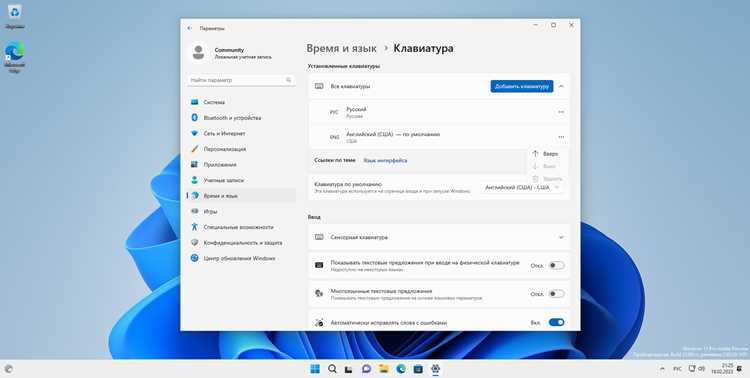Choose Удалить in the context menu
Image resolution: width=750 pixels, height=378 pixels.
coord(547,178)
